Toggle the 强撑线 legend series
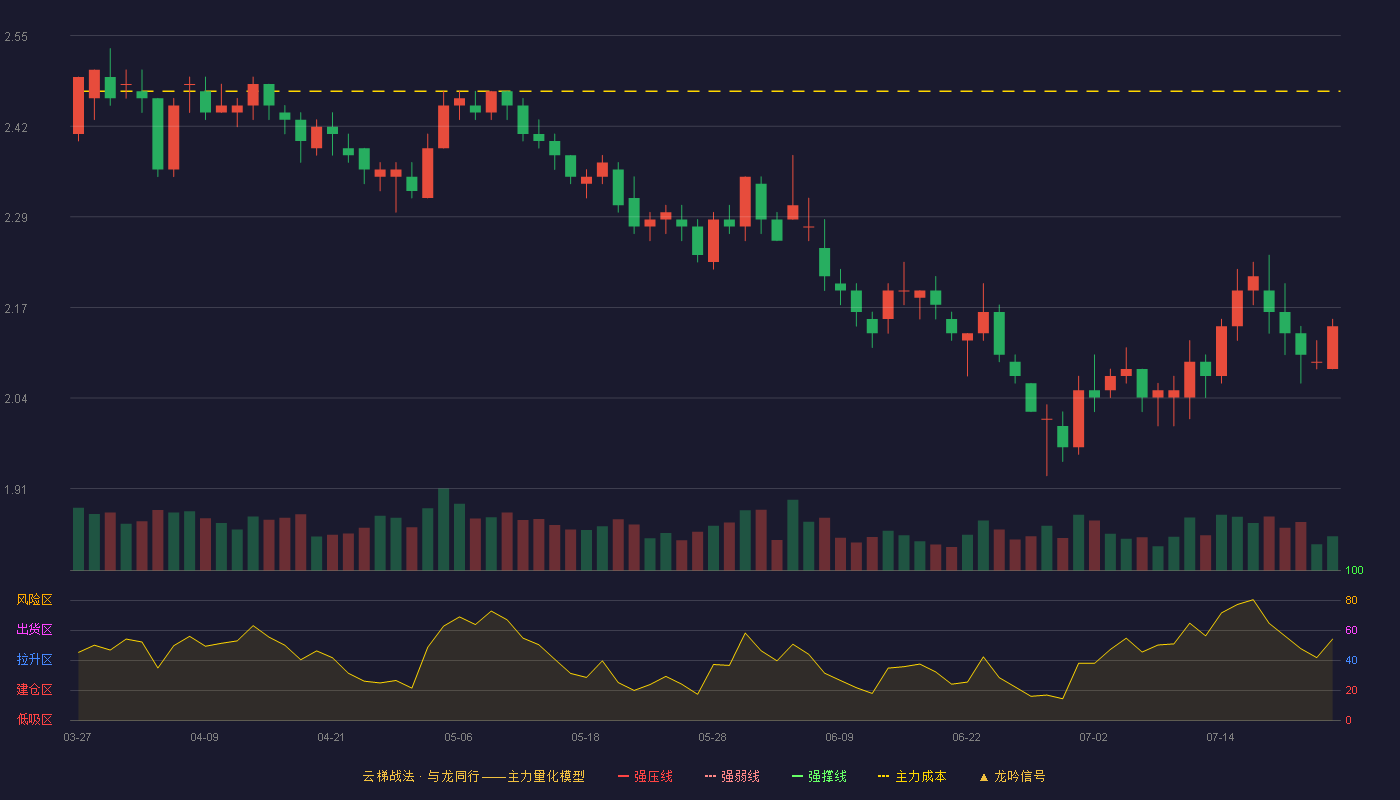1400x800 pixels. pyautogui.click(x=819, y=776)
